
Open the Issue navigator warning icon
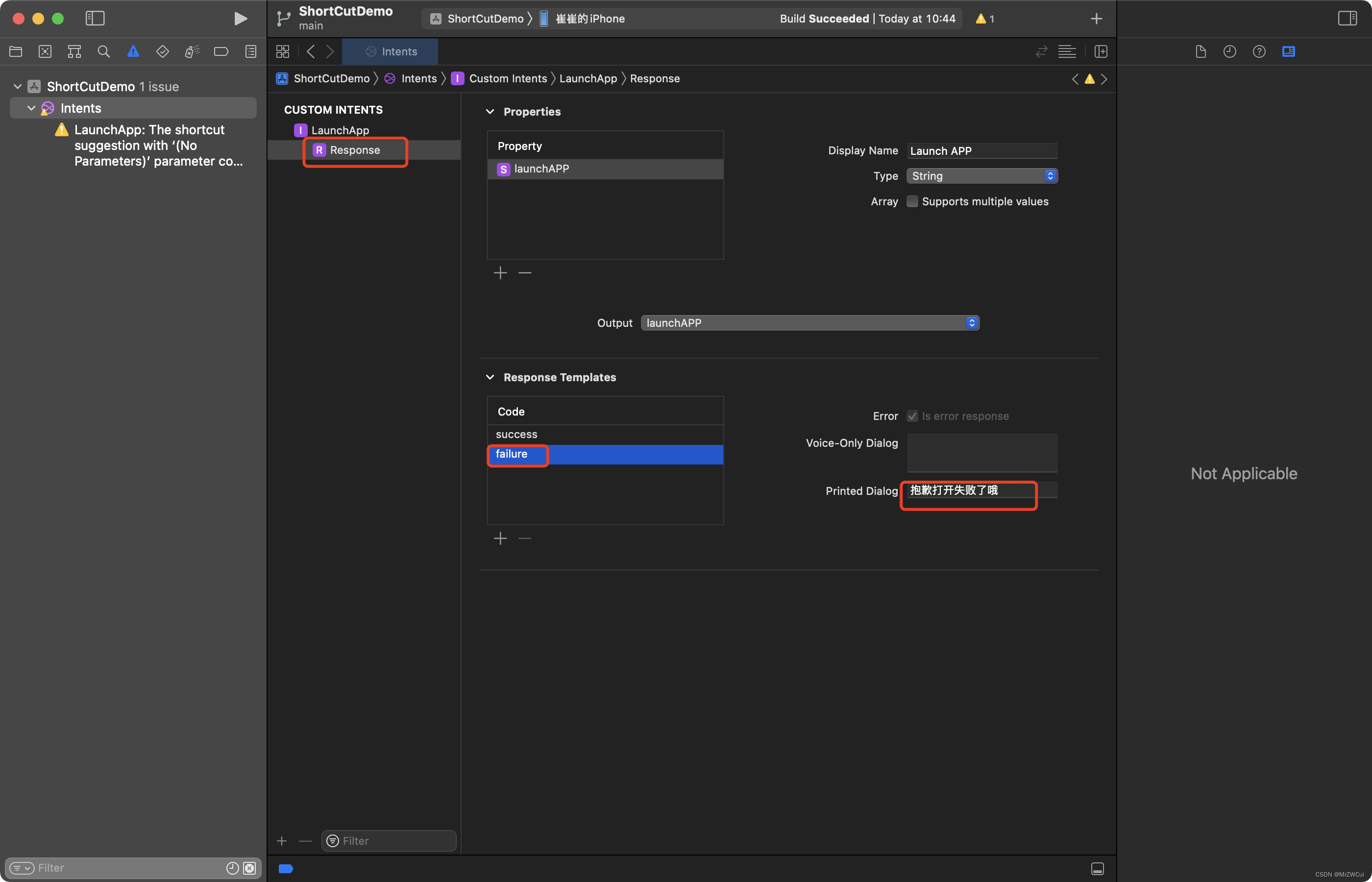[x=133, y=51]
